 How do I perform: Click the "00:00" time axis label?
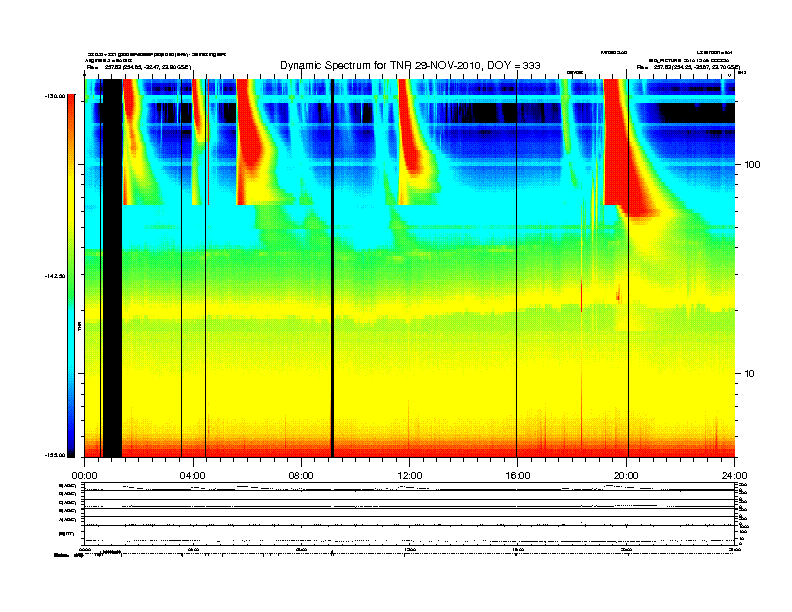(x=84, y=476)
